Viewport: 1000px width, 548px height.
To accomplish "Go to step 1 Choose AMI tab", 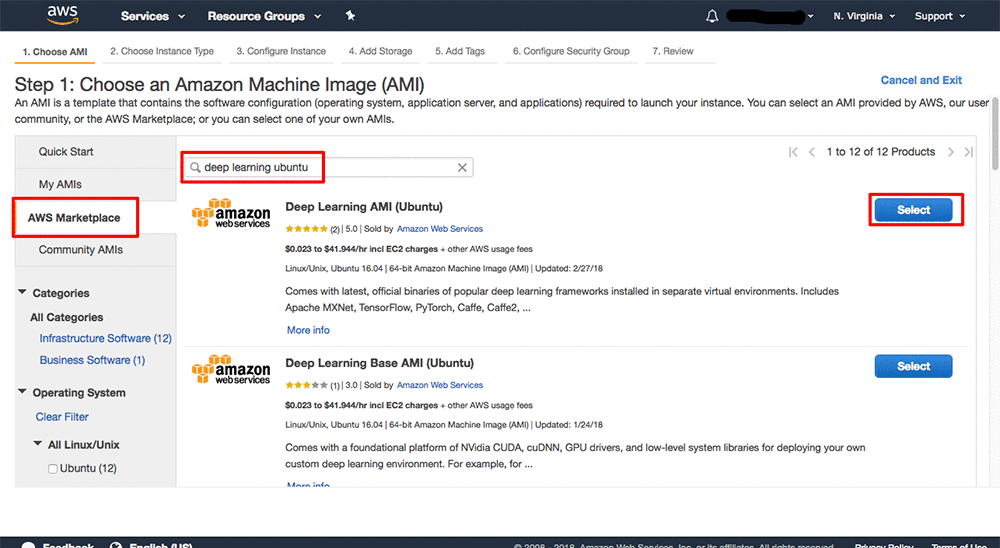I will point(55,52).
